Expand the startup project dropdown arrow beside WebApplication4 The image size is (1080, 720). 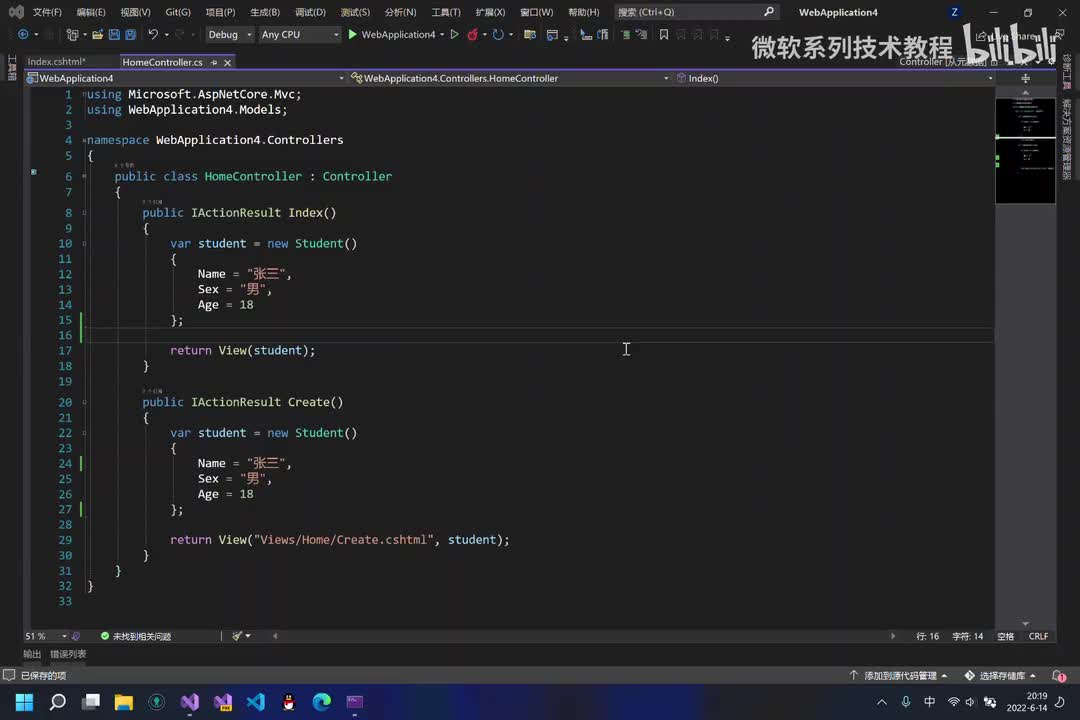pyautogui.click(x=442, y=34)
